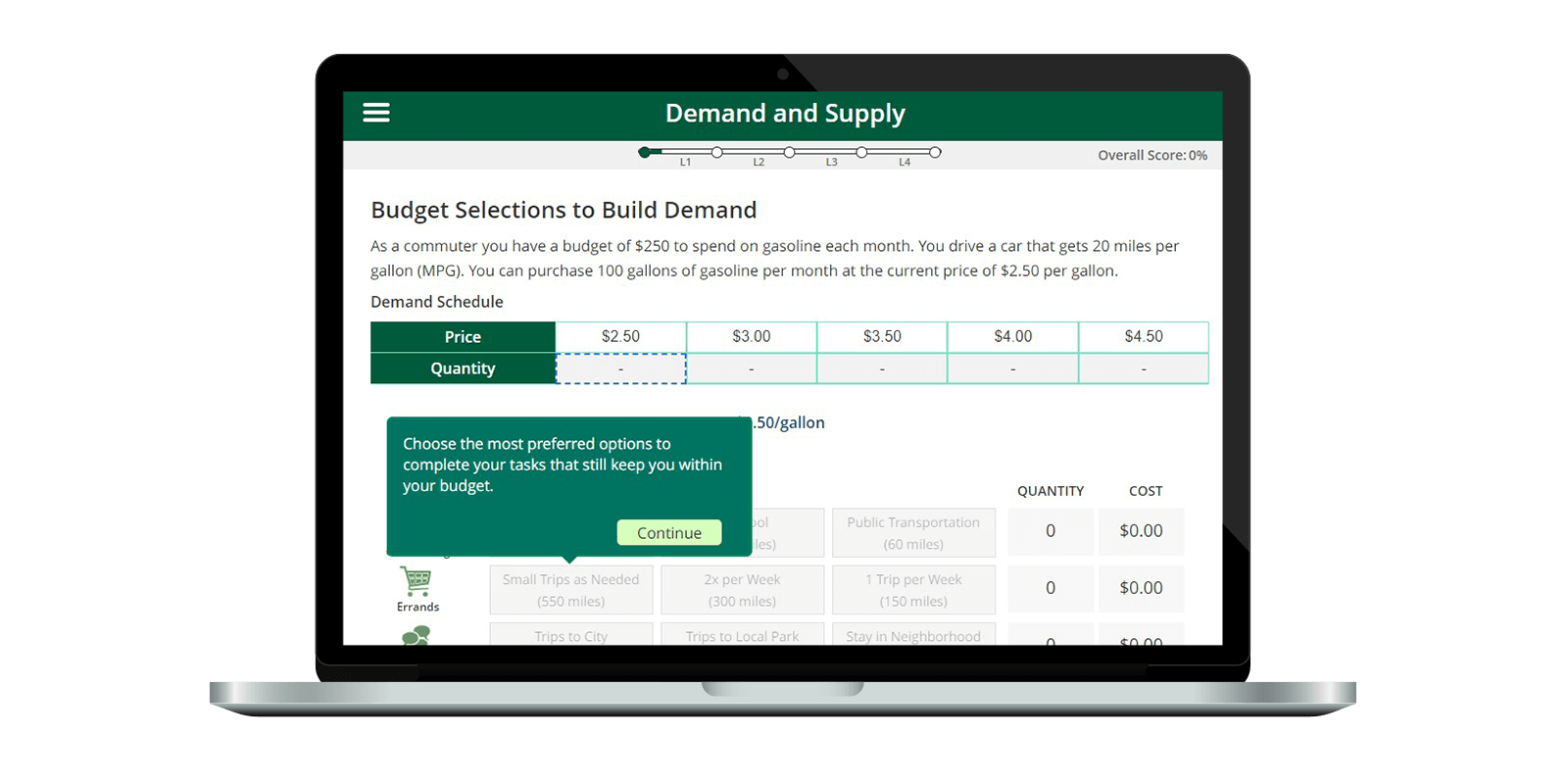Choose the Public Transportation (60 miles) option
The width and height of the screenshot is (1568, 784).
click(913, 532)
